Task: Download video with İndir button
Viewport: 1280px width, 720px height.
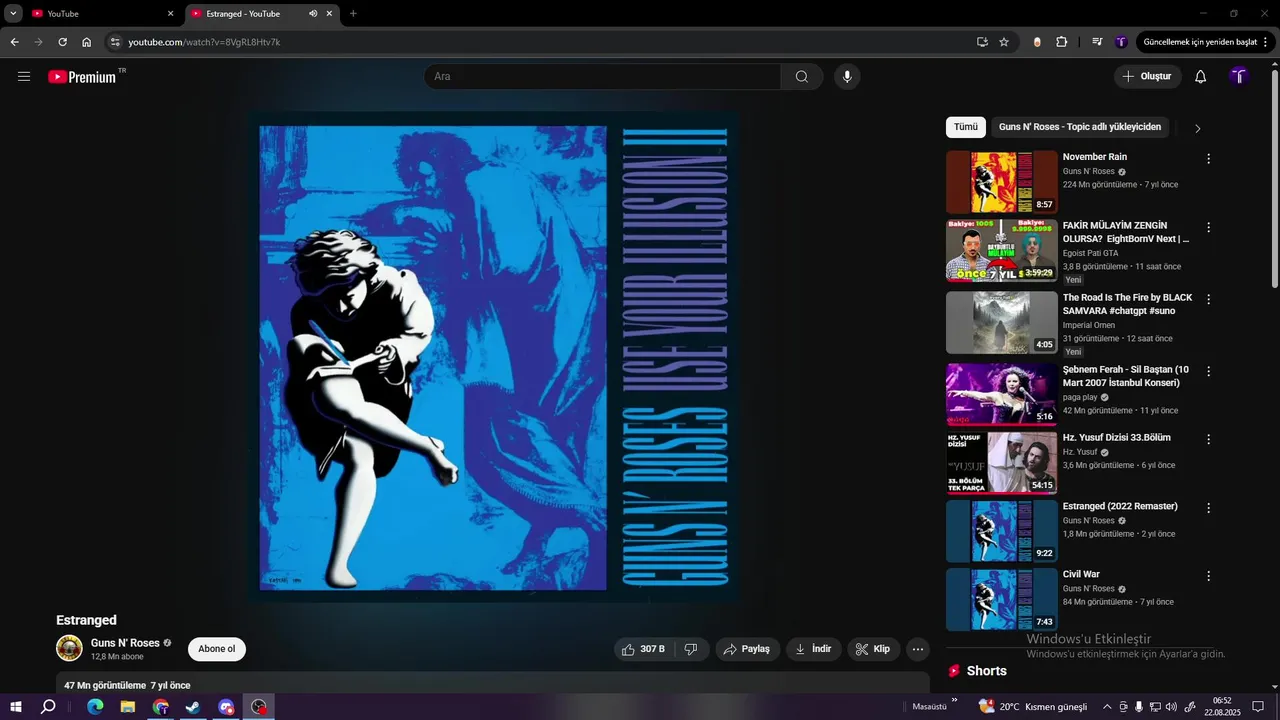Action: [814, 649]
